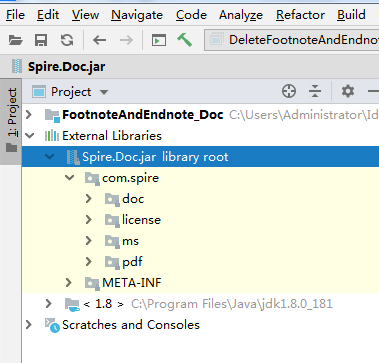
Task: Click the External Libraries bars icon
Action: 52,136
